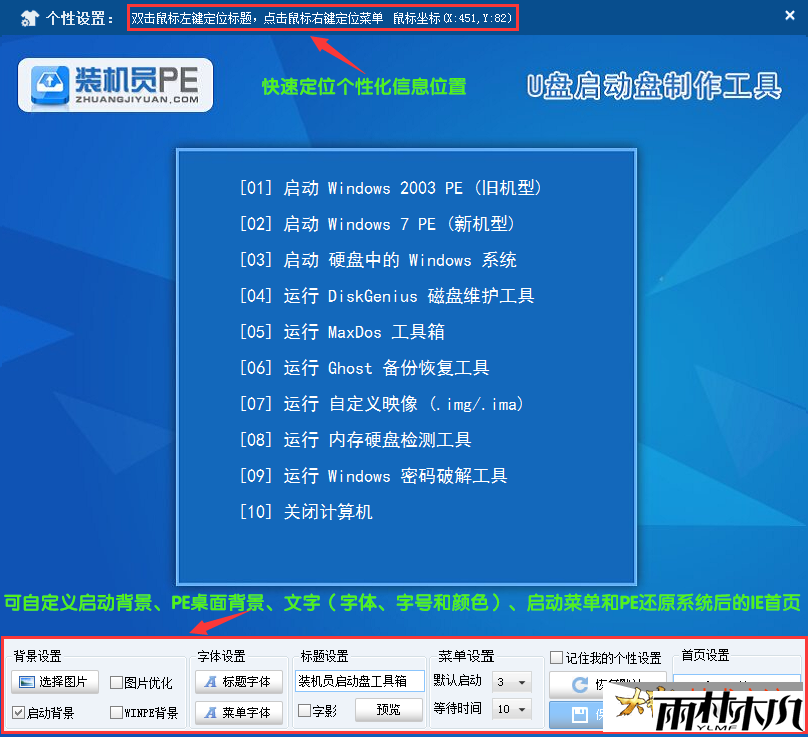Select menu entry 01 启动 Windows 2003 PE
Image resolution: width=808 pixels, height=737 pixels.
pyautogui.click(x=391, y=188)
